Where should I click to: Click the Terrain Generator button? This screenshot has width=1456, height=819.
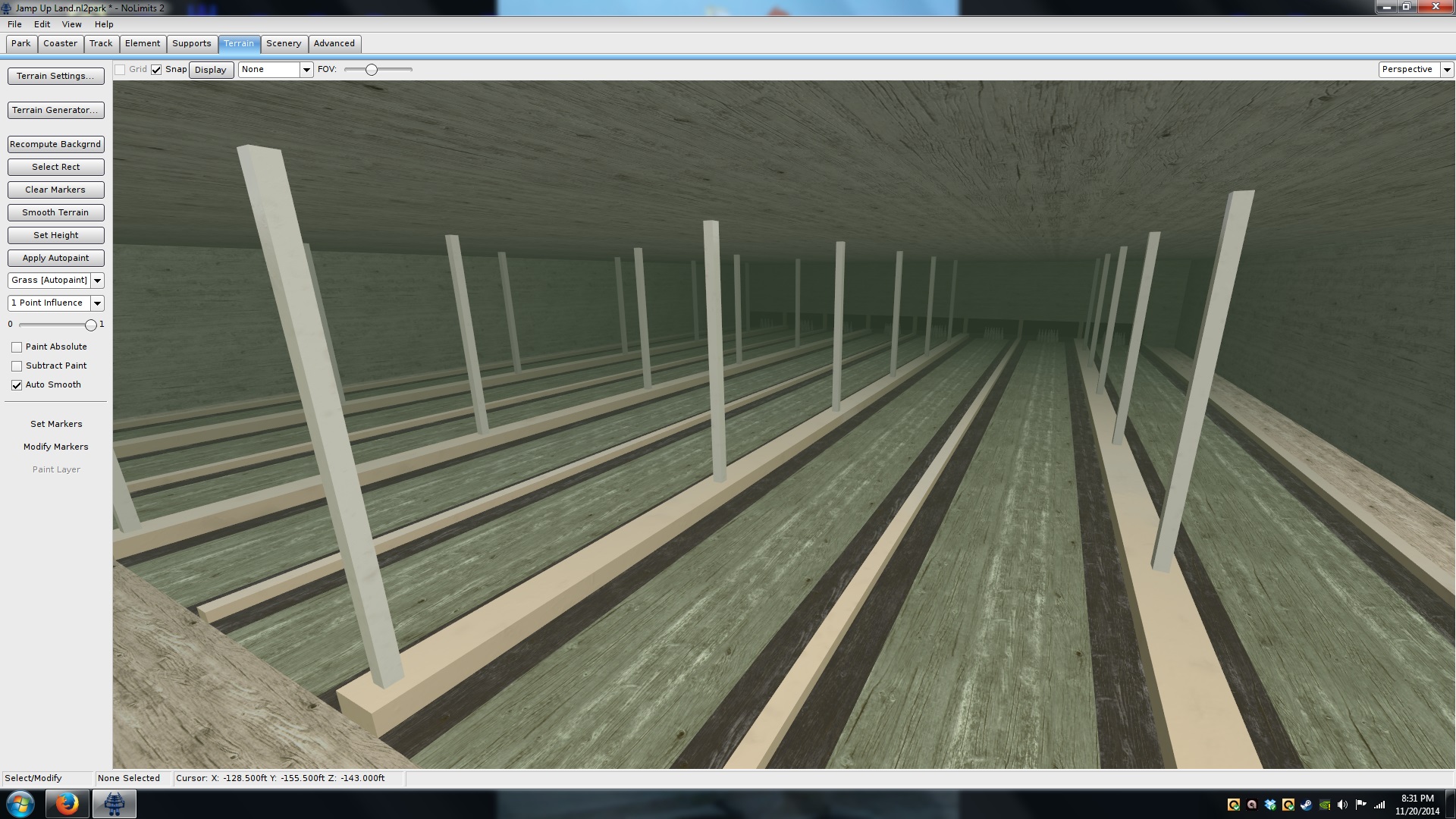[55, 110]
